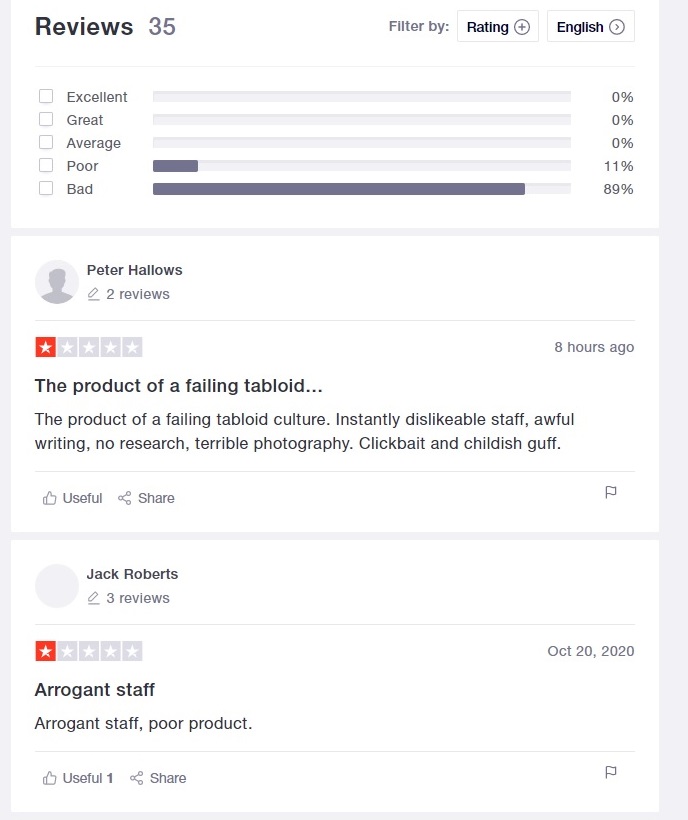Enable the Excellent rating checkbox
This screenshot has width=688, height=820.
click(46, 96)
